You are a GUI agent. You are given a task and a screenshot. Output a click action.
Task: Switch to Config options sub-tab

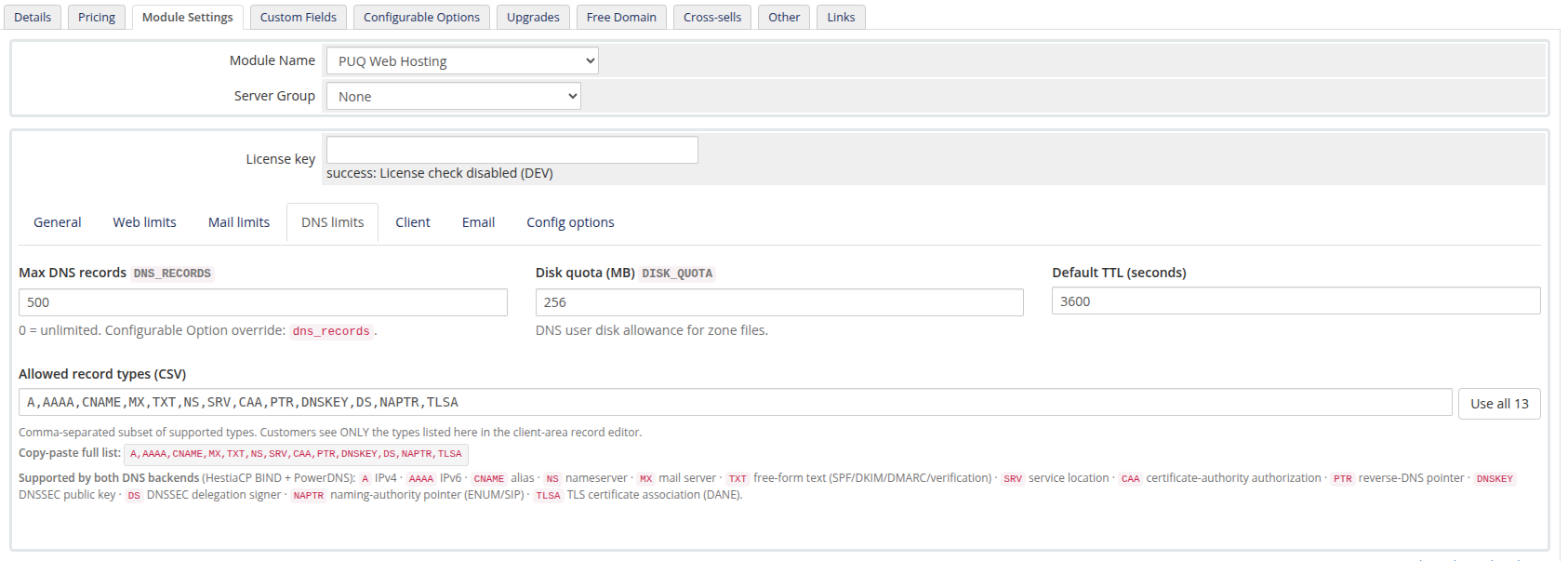570,222
